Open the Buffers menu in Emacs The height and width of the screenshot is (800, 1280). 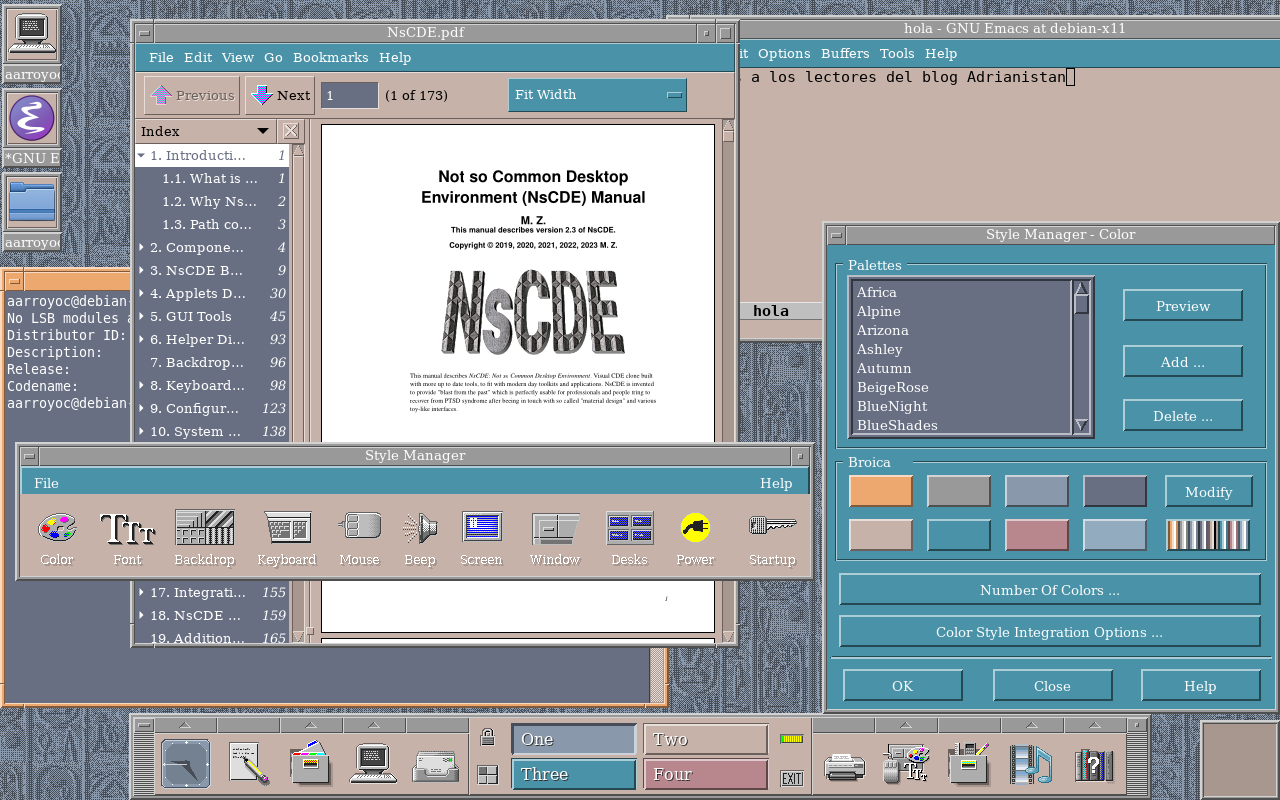pos(844,54)
